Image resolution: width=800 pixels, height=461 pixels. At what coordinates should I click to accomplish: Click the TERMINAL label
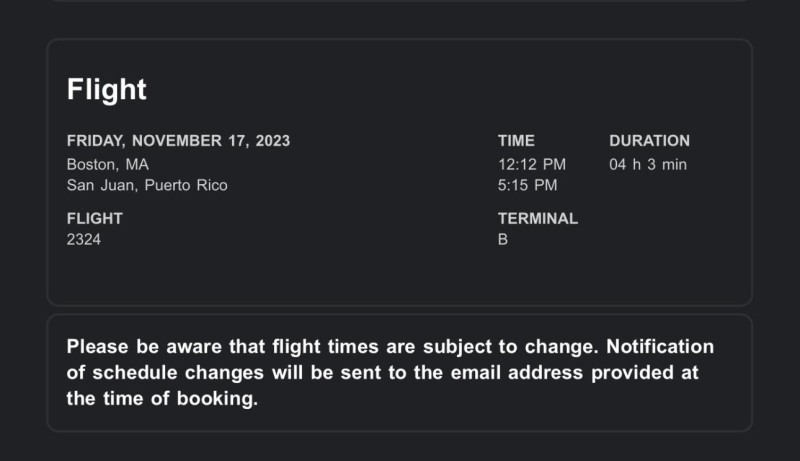coord(538,218)
